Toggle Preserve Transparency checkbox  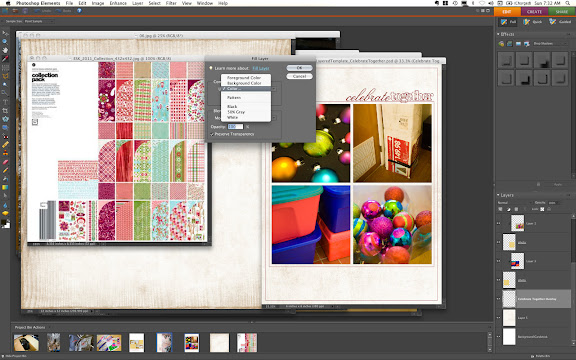(212, 134)
